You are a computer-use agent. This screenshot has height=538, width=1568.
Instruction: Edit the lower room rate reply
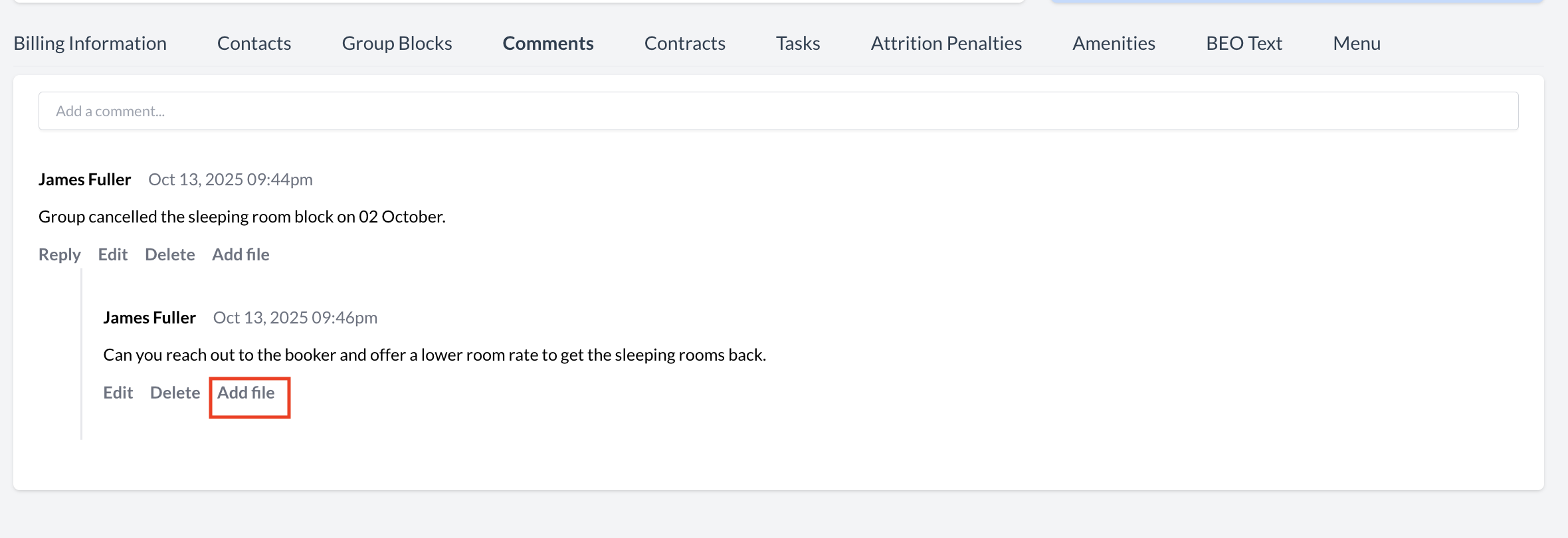[118, 393]
